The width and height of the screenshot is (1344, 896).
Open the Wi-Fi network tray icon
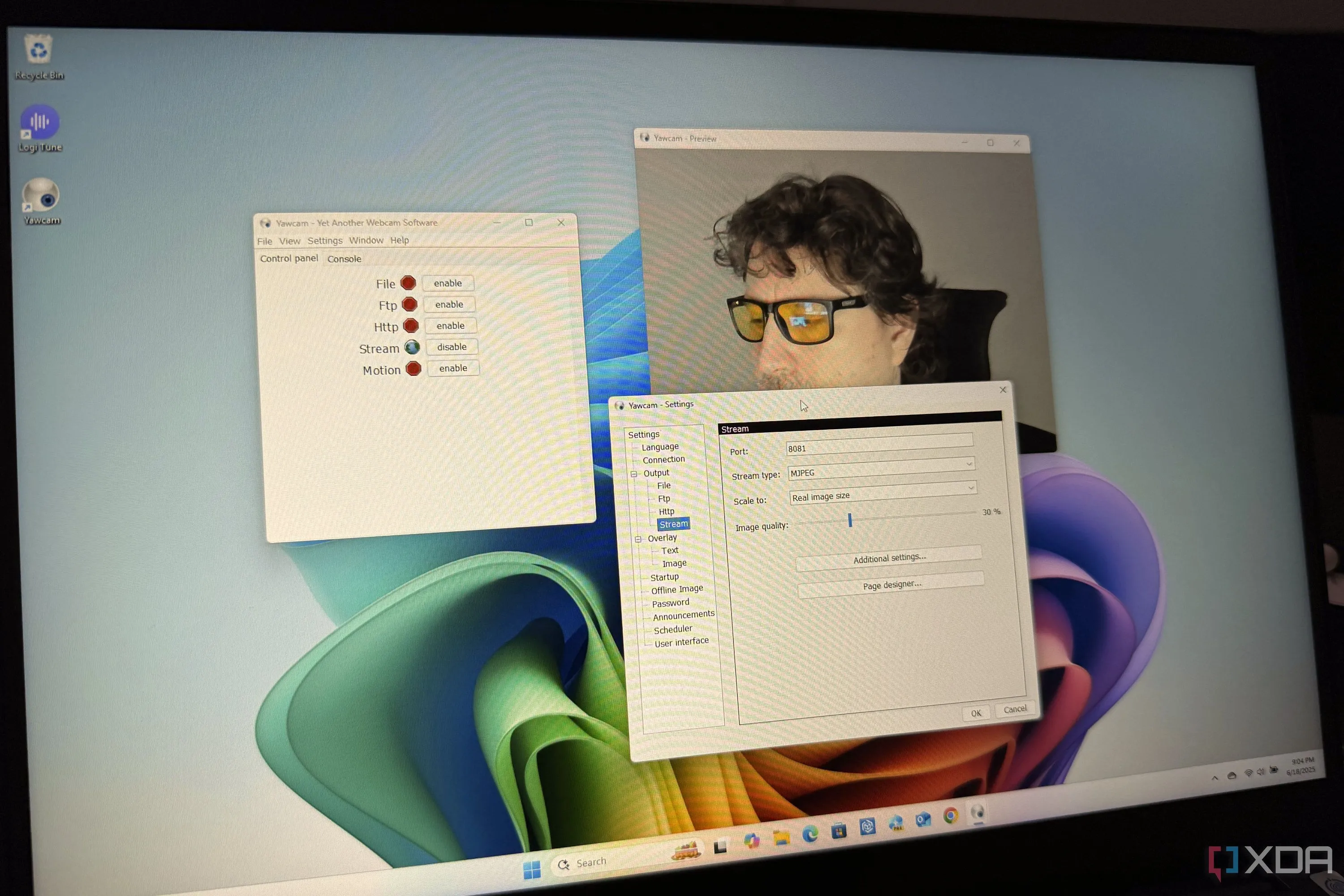click(1249, 773)
